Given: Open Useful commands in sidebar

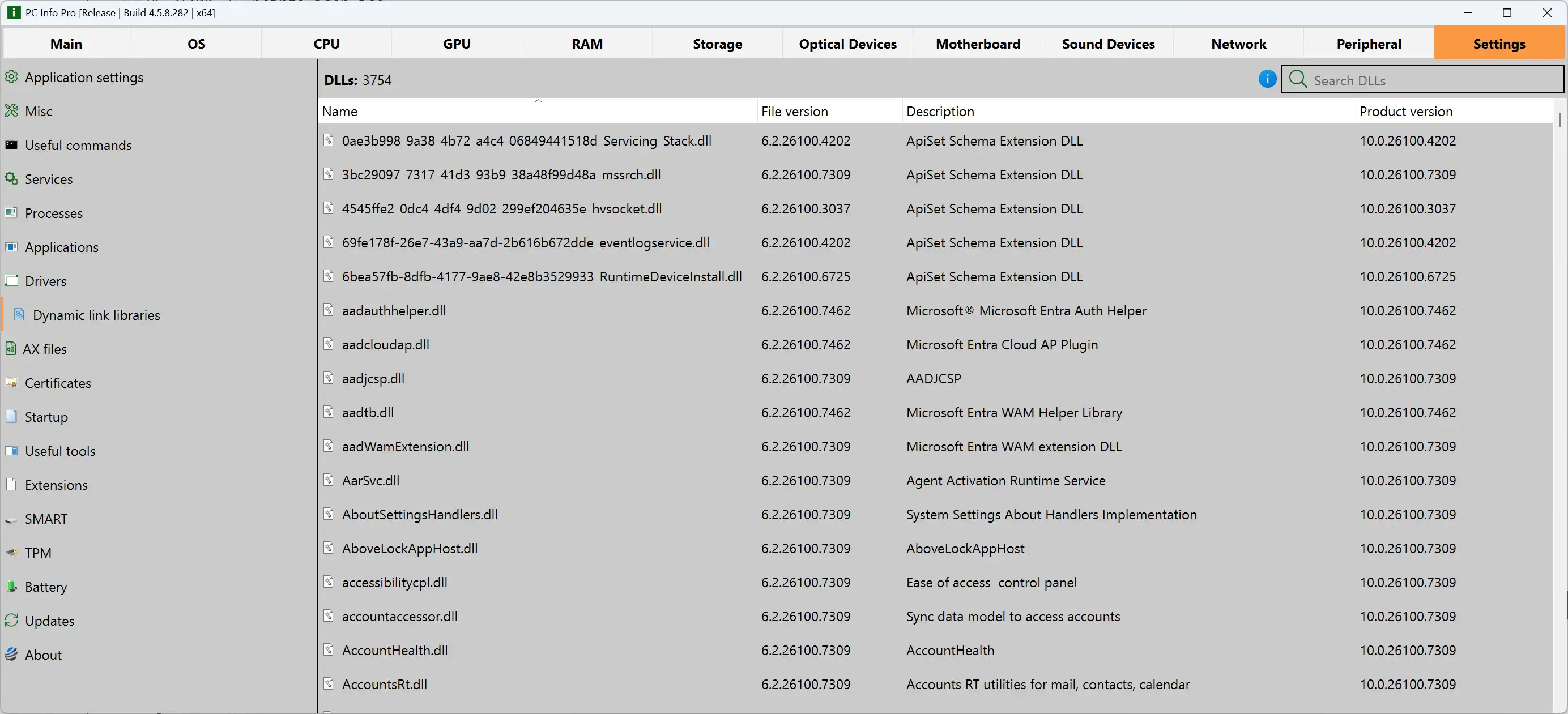Looking at the screenshot, I should point(78,146).
